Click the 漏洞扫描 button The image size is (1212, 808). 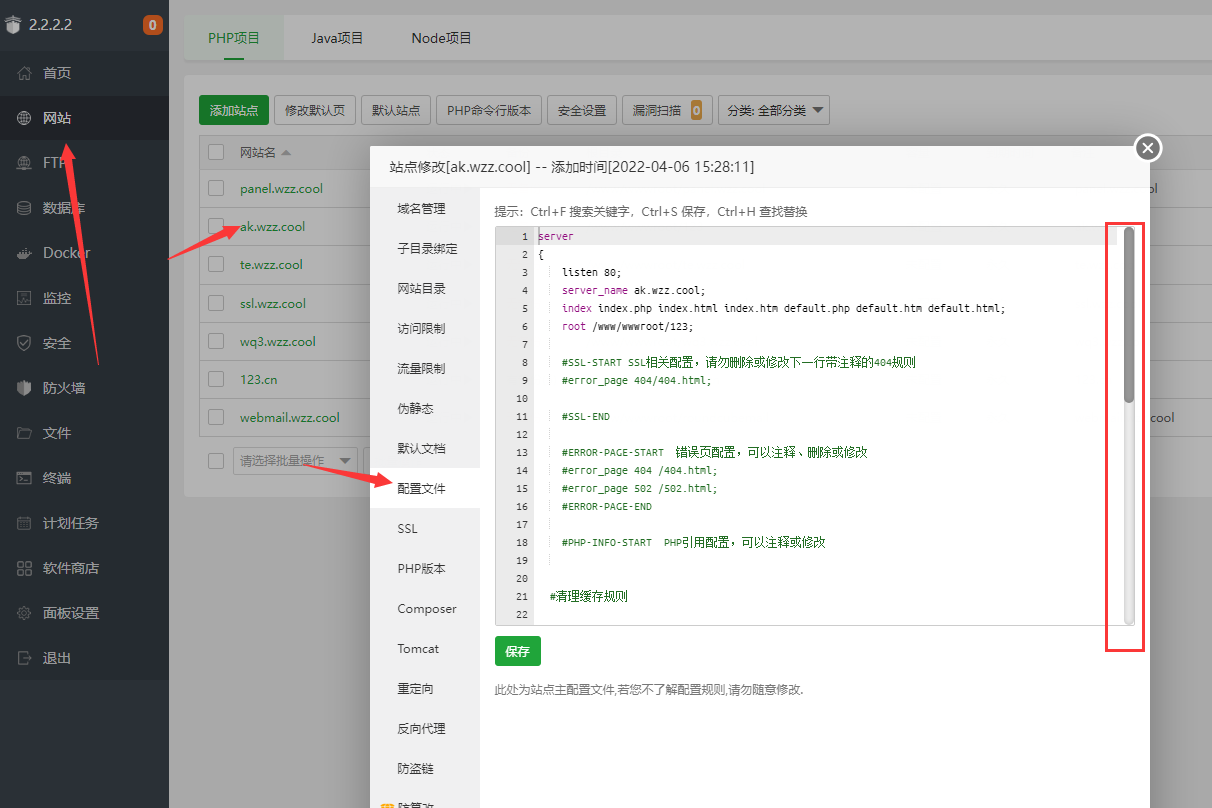(667, 110)
